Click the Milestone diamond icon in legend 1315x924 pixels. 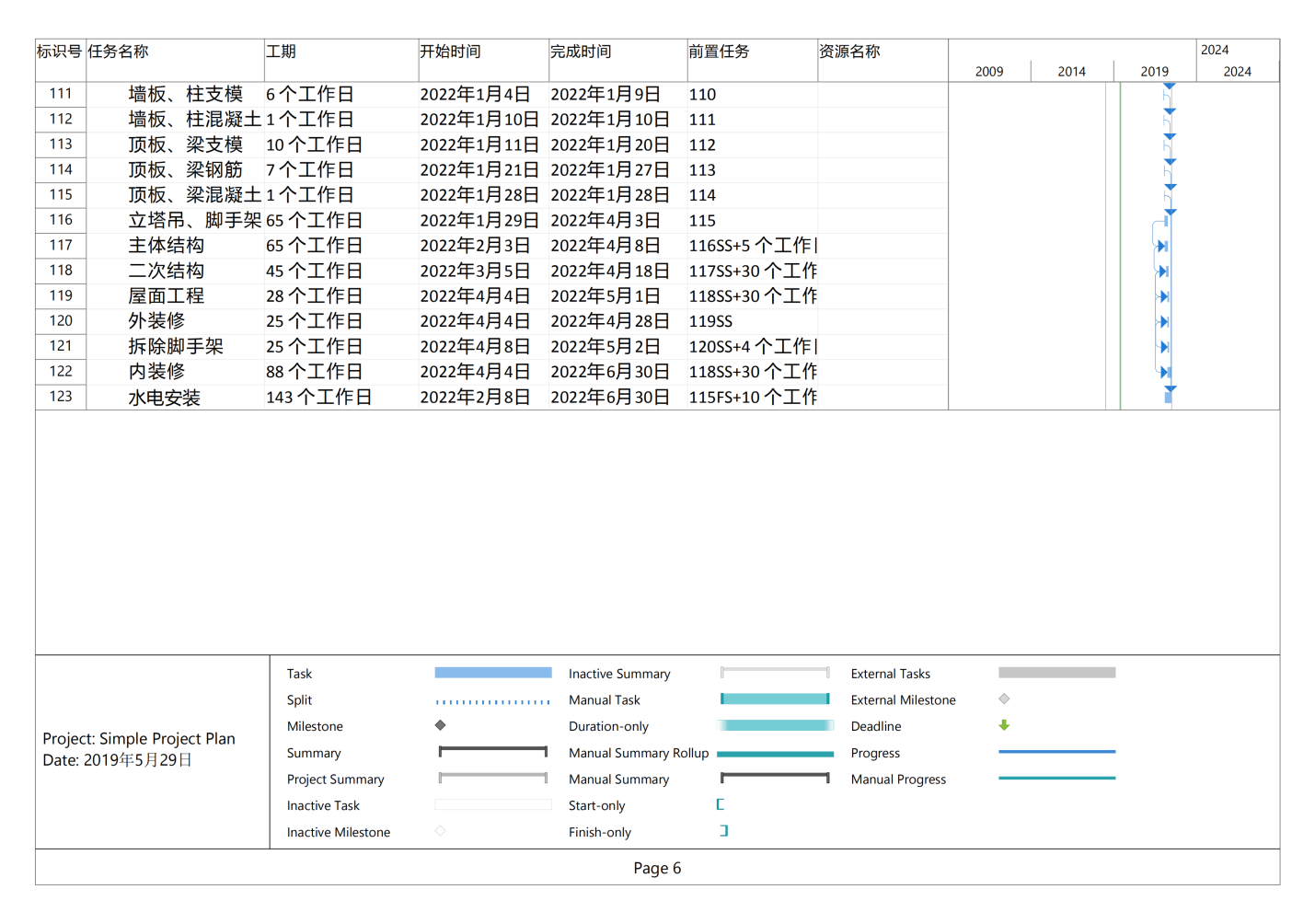(440, 725)
